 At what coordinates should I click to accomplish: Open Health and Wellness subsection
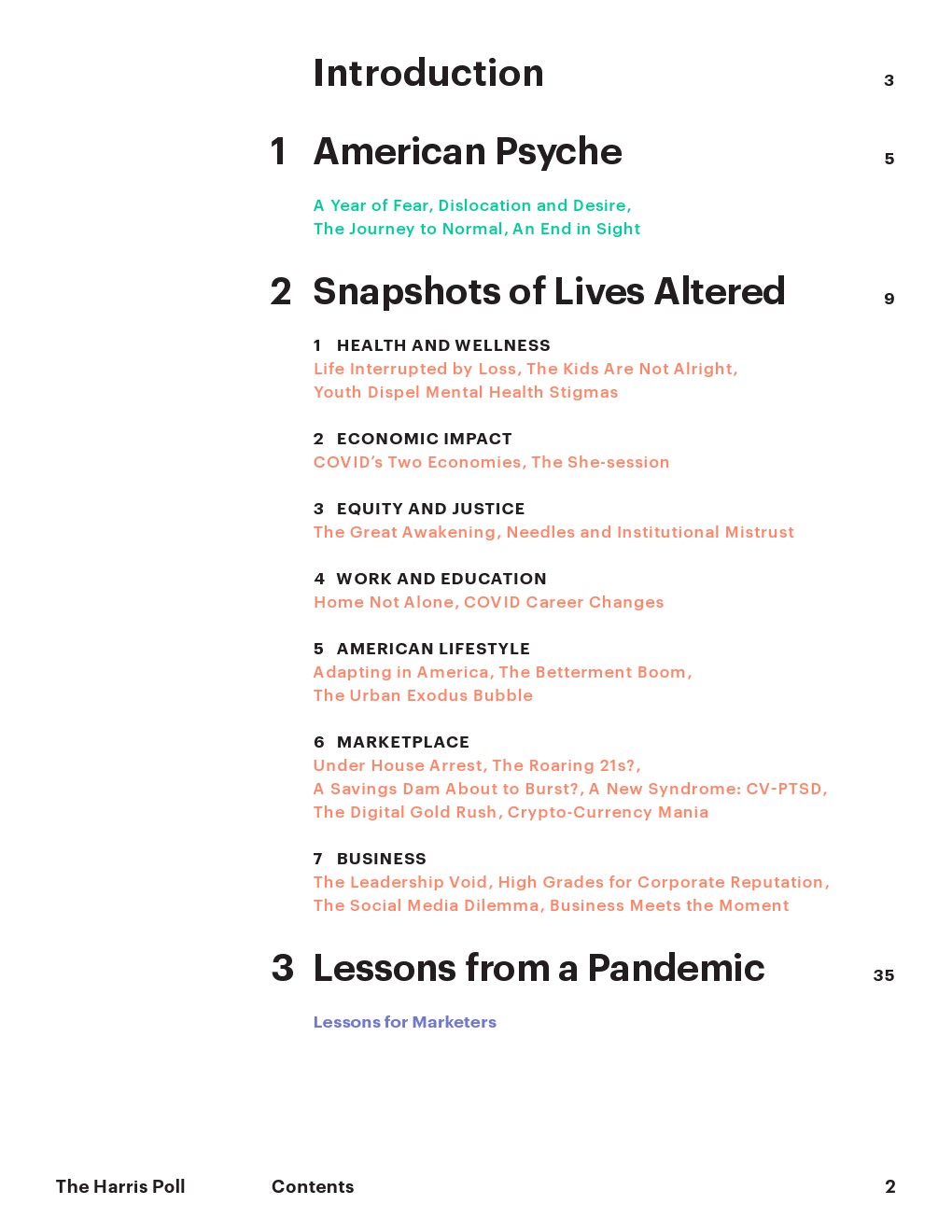443,345
